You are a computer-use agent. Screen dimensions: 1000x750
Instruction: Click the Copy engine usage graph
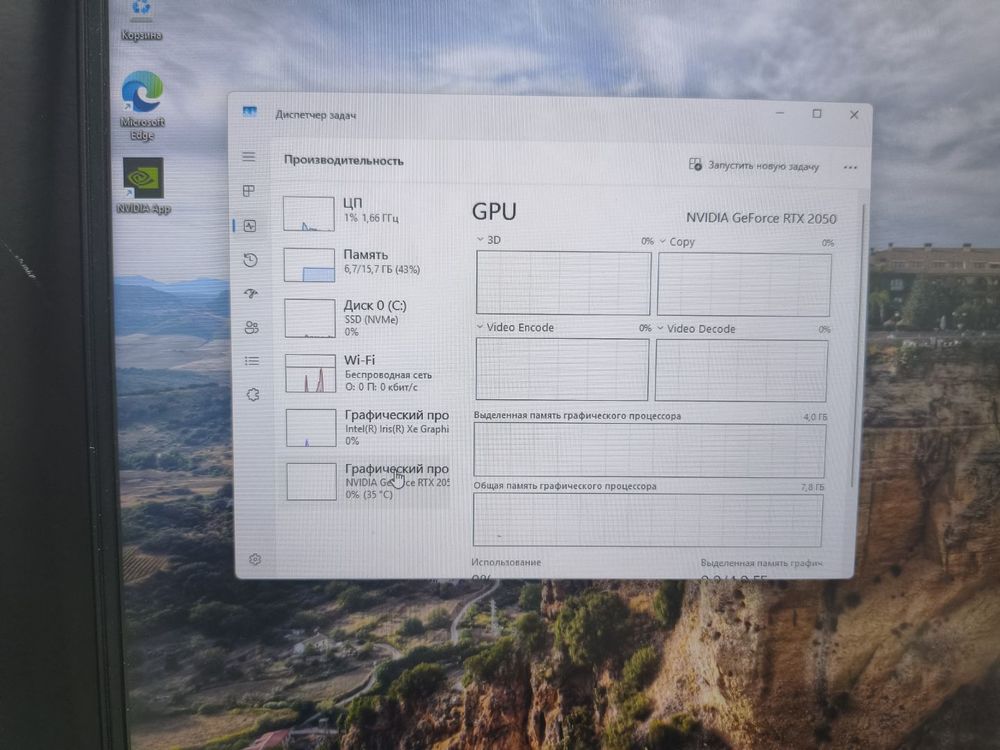point(744,284)
